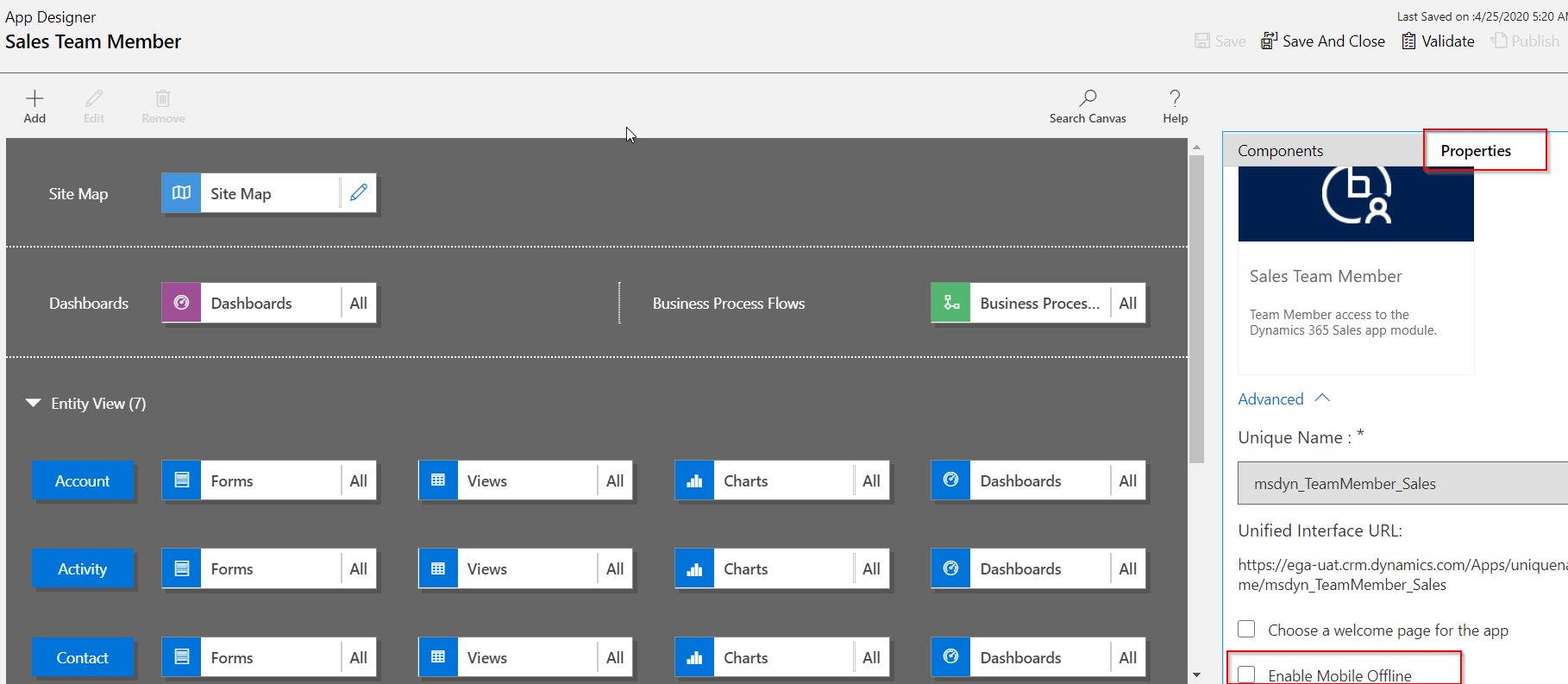Select the Site Map tile icon
1568x684 pixels.
click(x=181, y=193)
